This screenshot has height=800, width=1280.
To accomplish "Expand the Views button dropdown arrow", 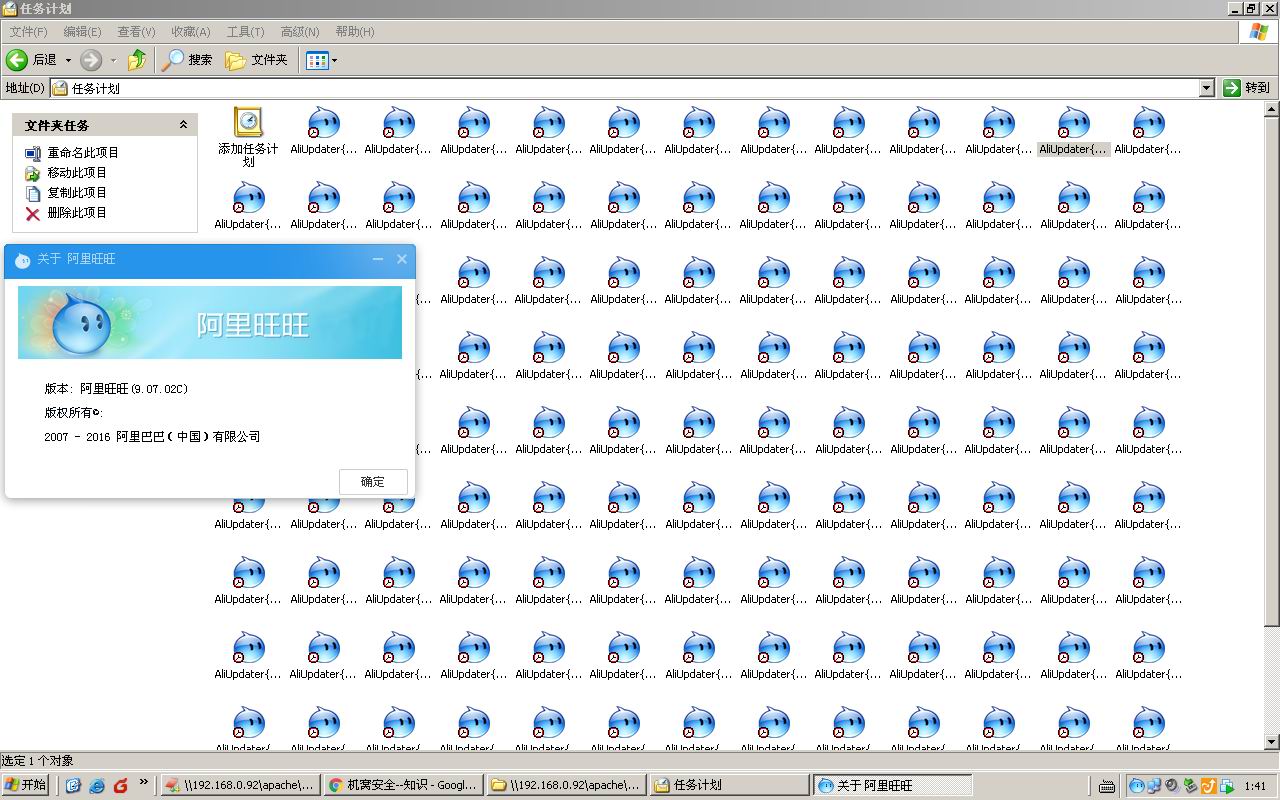I will (334, 60).
